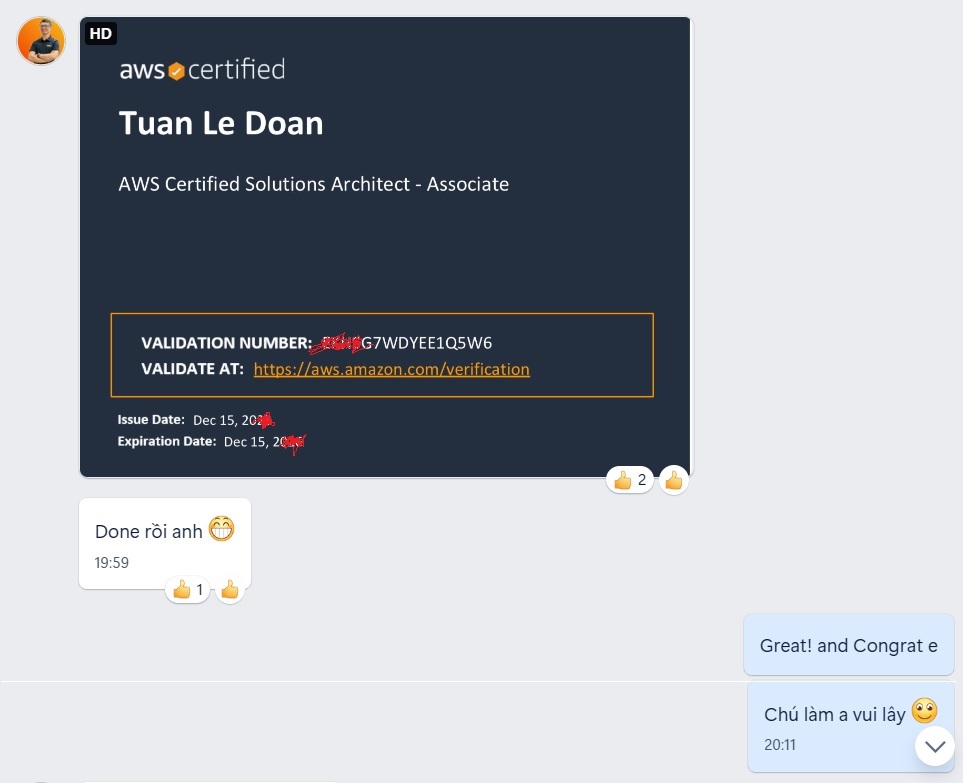Click the aws certified logo in the image
The image size is (963, 783).
coord(202,70)
